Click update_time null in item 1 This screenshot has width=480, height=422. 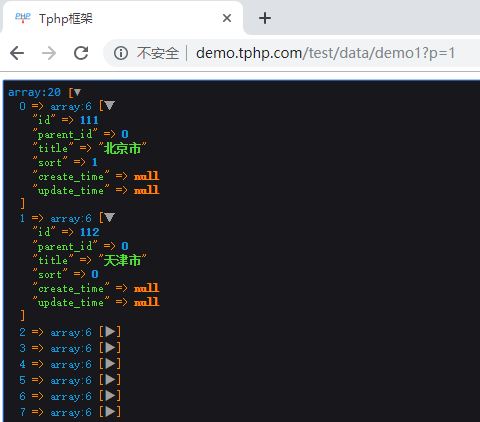click(x=147, y=302)
